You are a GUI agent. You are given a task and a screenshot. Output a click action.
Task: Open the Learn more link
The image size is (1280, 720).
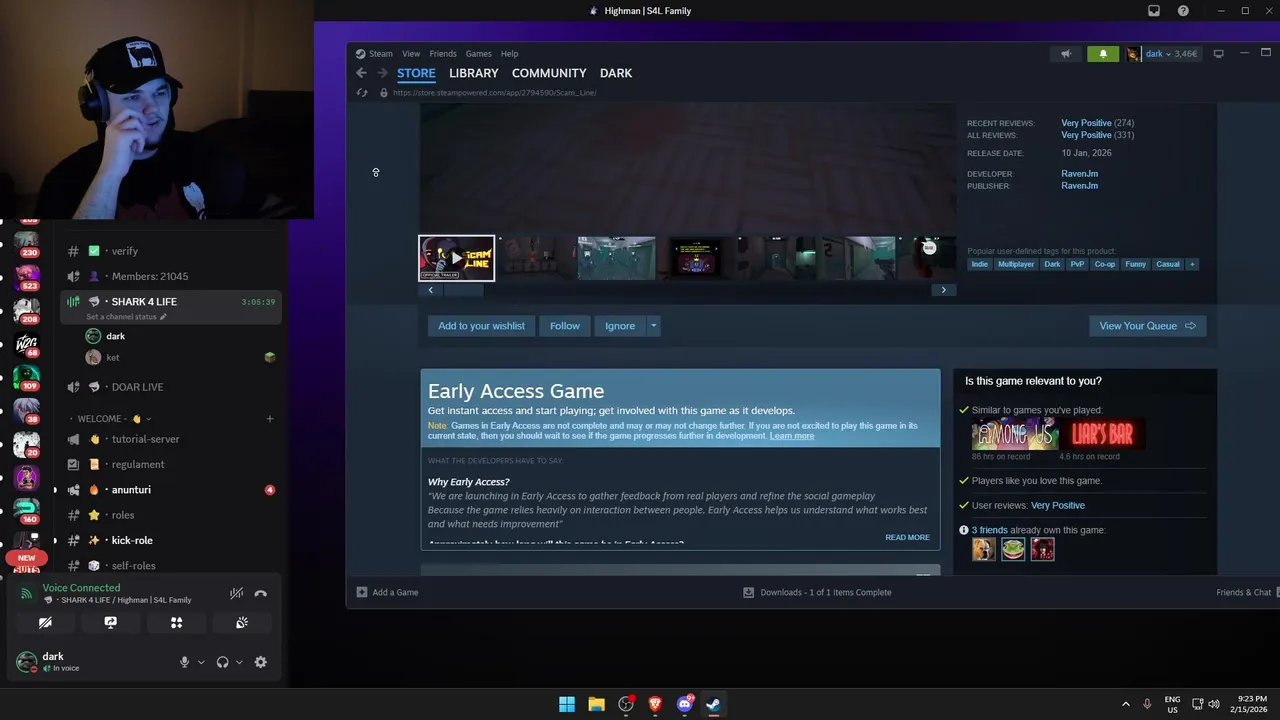tap(792, 436)
